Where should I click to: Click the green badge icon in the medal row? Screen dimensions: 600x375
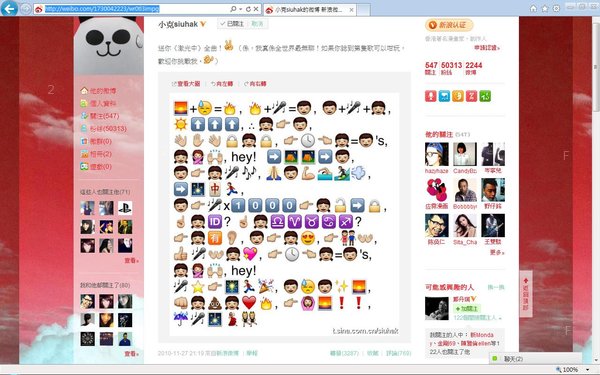click(x=485, y=96)
